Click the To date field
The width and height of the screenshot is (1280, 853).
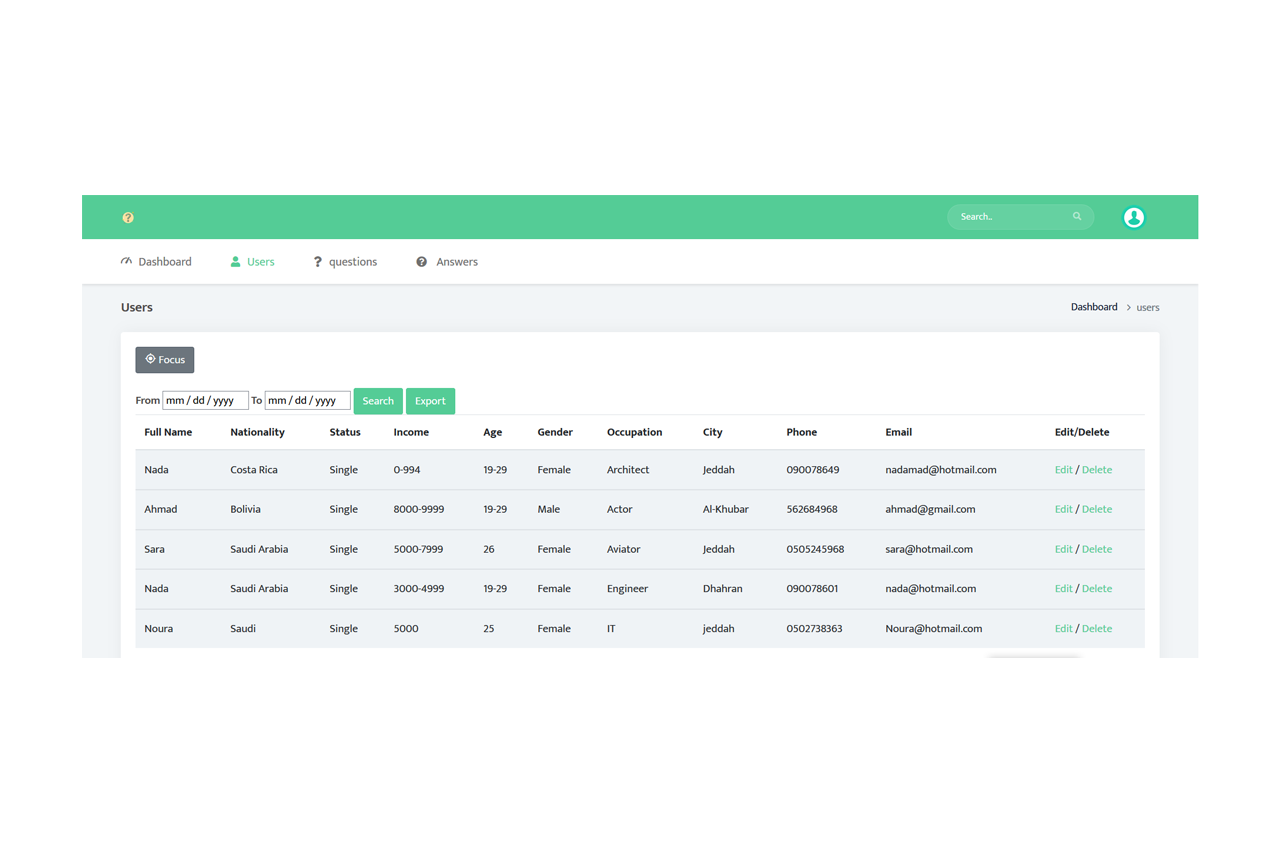pyautogui.click(x=307, y=401)
